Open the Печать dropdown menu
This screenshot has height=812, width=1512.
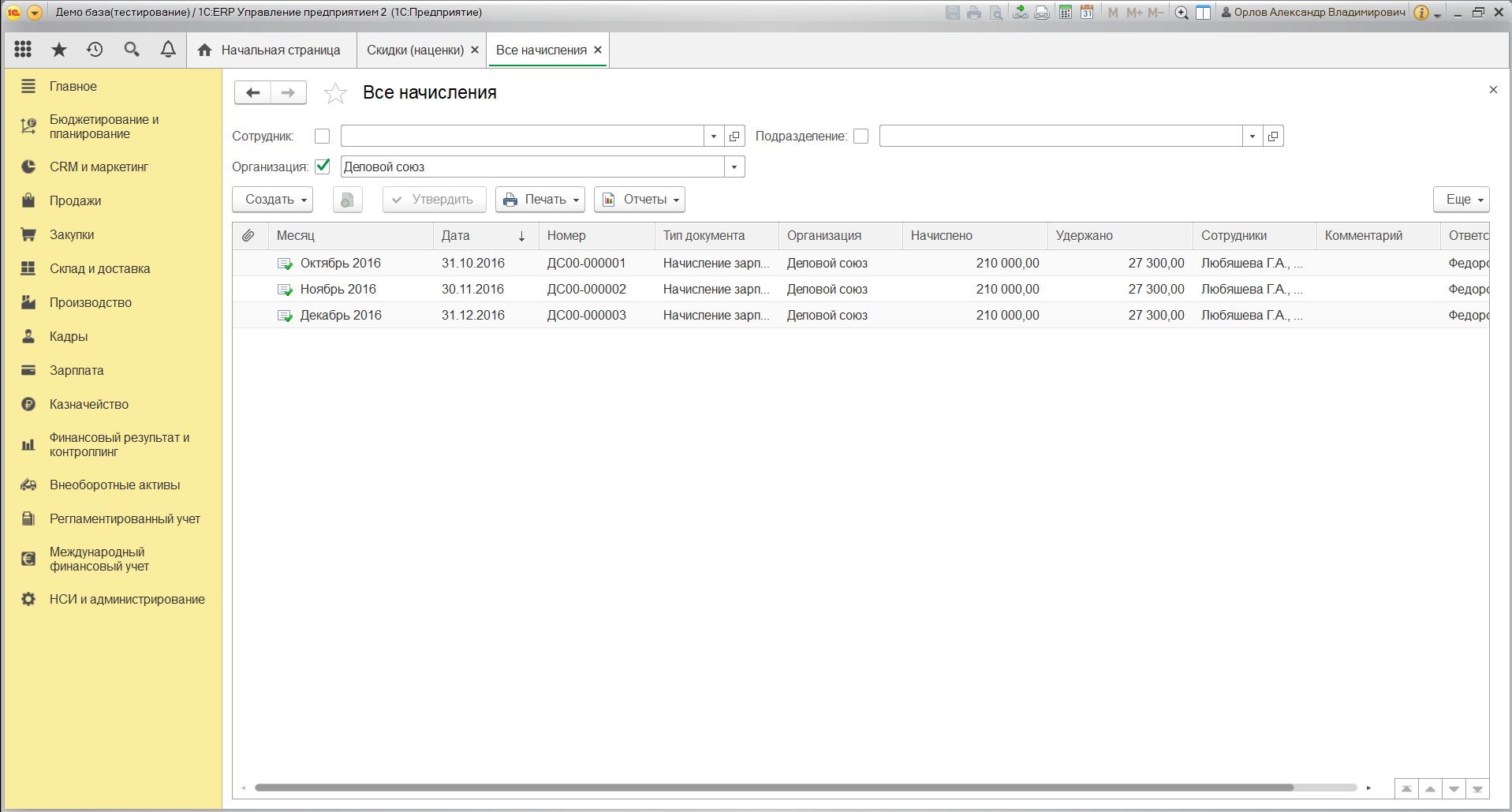point(540,200)
